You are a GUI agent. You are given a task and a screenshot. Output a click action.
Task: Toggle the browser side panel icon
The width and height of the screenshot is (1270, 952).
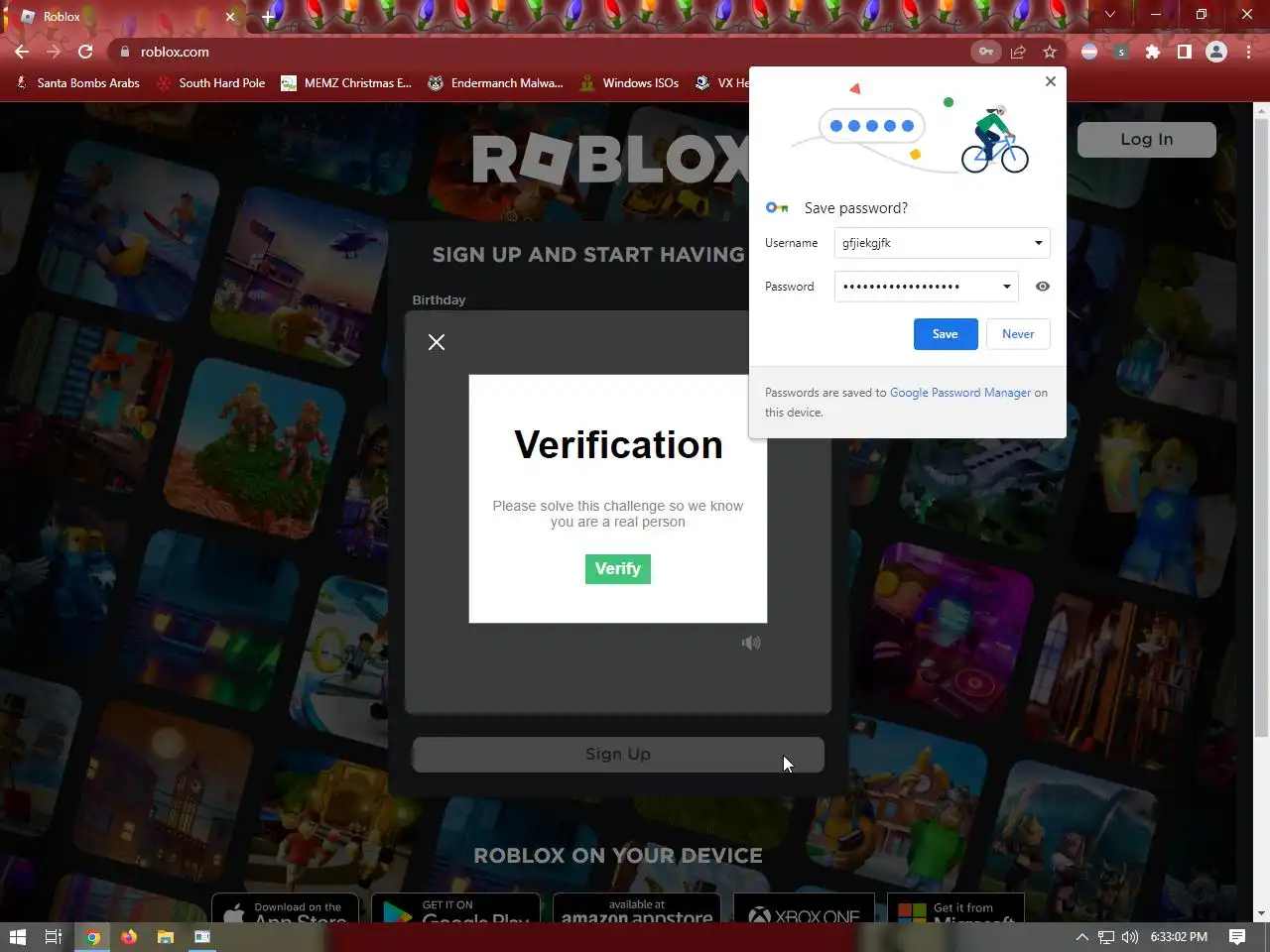point(1185,52)
